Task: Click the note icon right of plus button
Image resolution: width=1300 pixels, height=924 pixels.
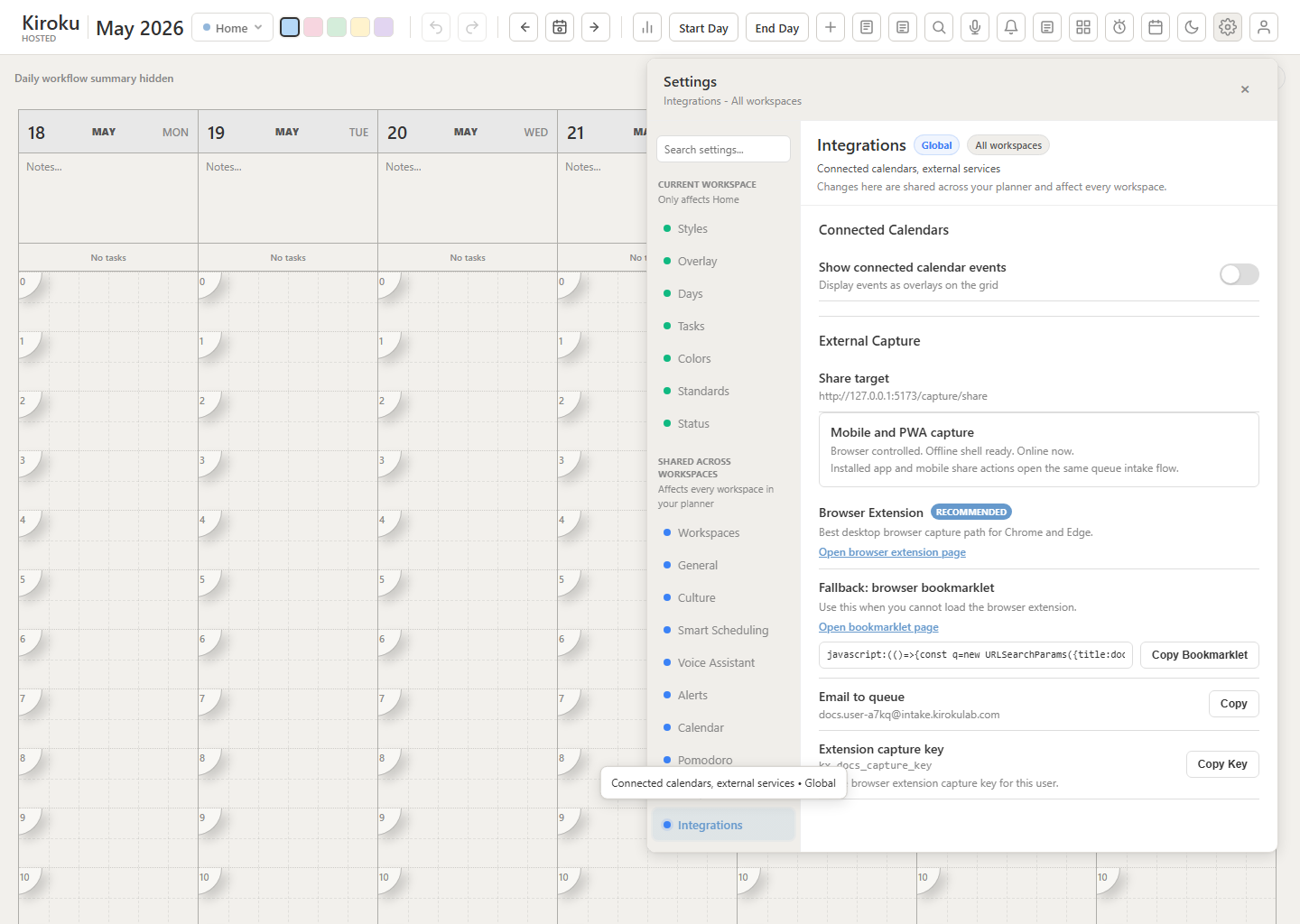Action: pos(867,27)
